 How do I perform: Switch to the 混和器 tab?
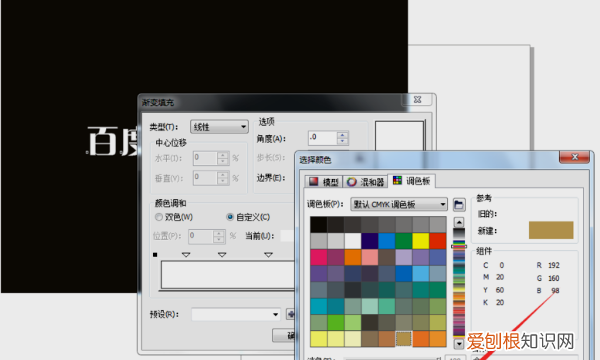tap(365, 182)
